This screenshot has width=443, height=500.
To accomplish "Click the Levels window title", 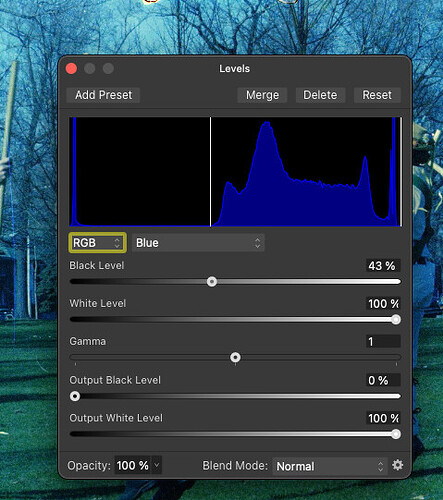I will (234, 69).
